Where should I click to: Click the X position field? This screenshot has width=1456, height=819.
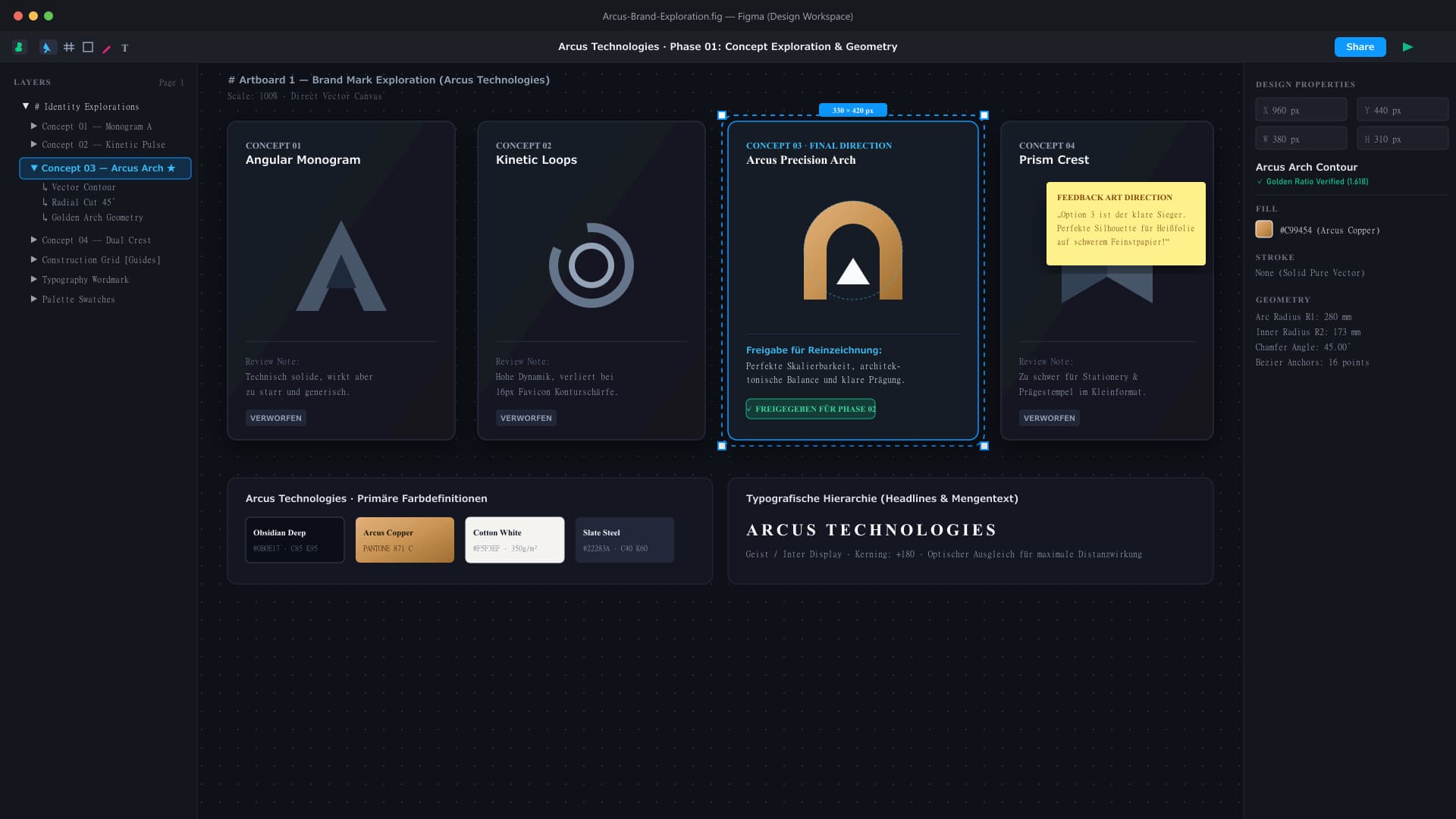point(1301,110)
